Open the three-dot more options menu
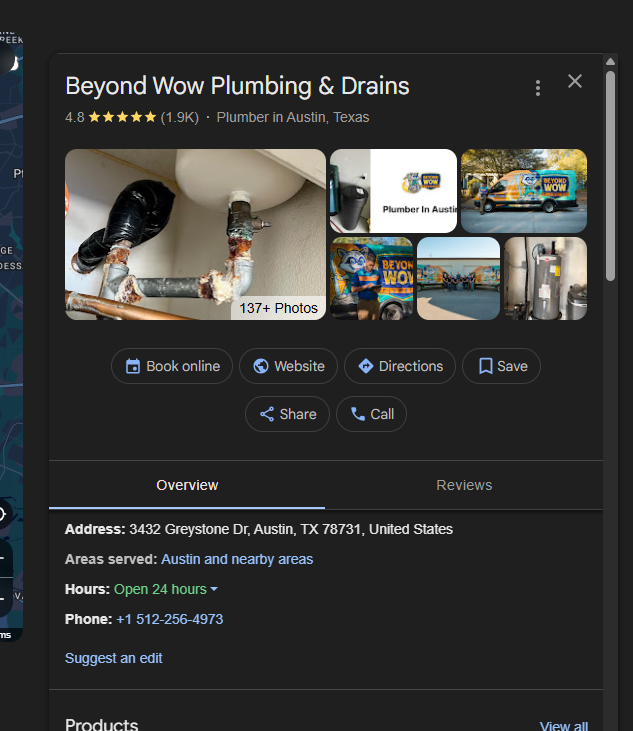 (x=538, y=88)
